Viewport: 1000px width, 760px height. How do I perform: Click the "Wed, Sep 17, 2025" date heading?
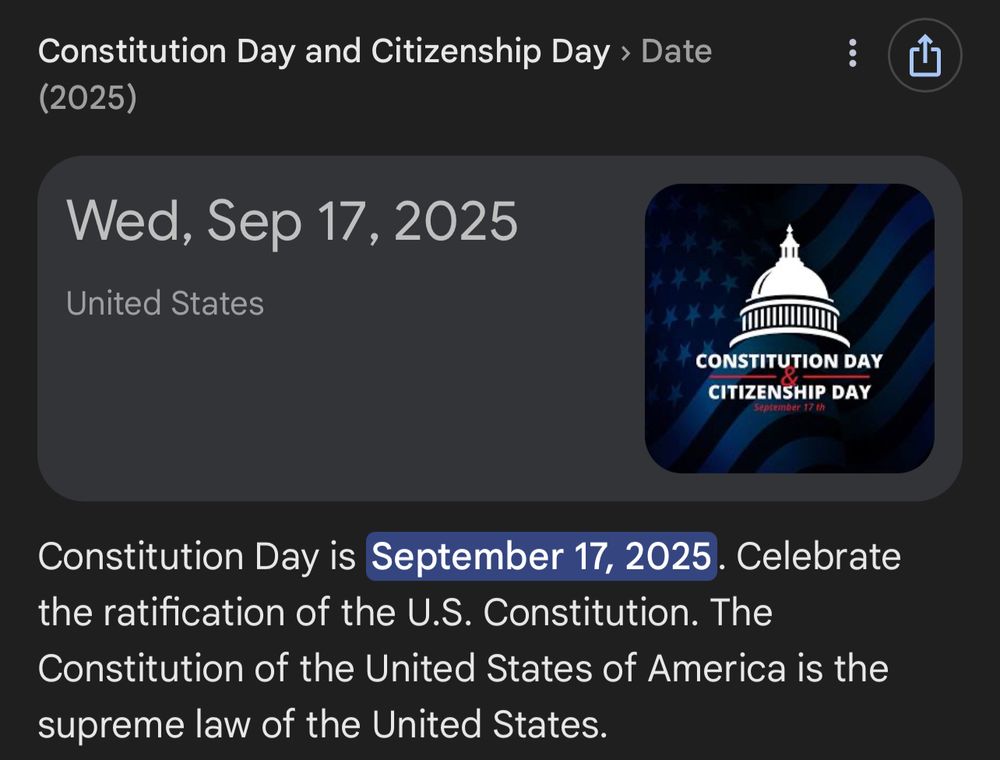pyautogui.click(x=292, y=221)
